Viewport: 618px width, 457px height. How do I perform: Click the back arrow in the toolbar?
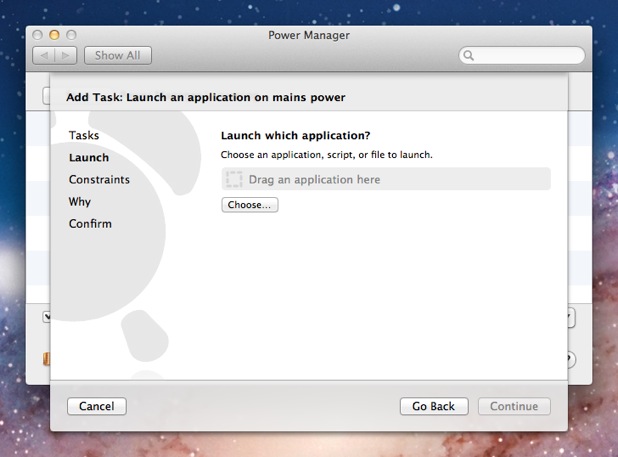(44, 56)
